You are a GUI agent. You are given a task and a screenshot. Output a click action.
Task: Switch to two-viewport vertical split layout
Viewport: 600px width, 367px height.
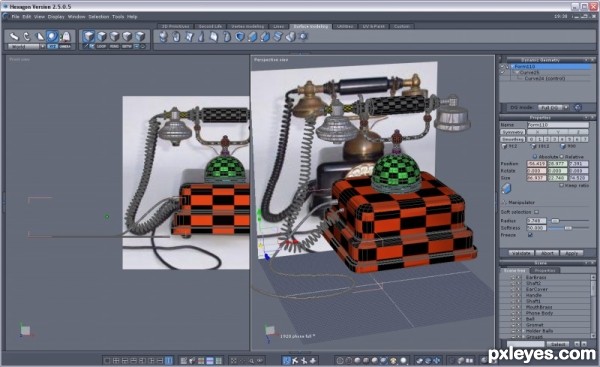coord(169,360)
